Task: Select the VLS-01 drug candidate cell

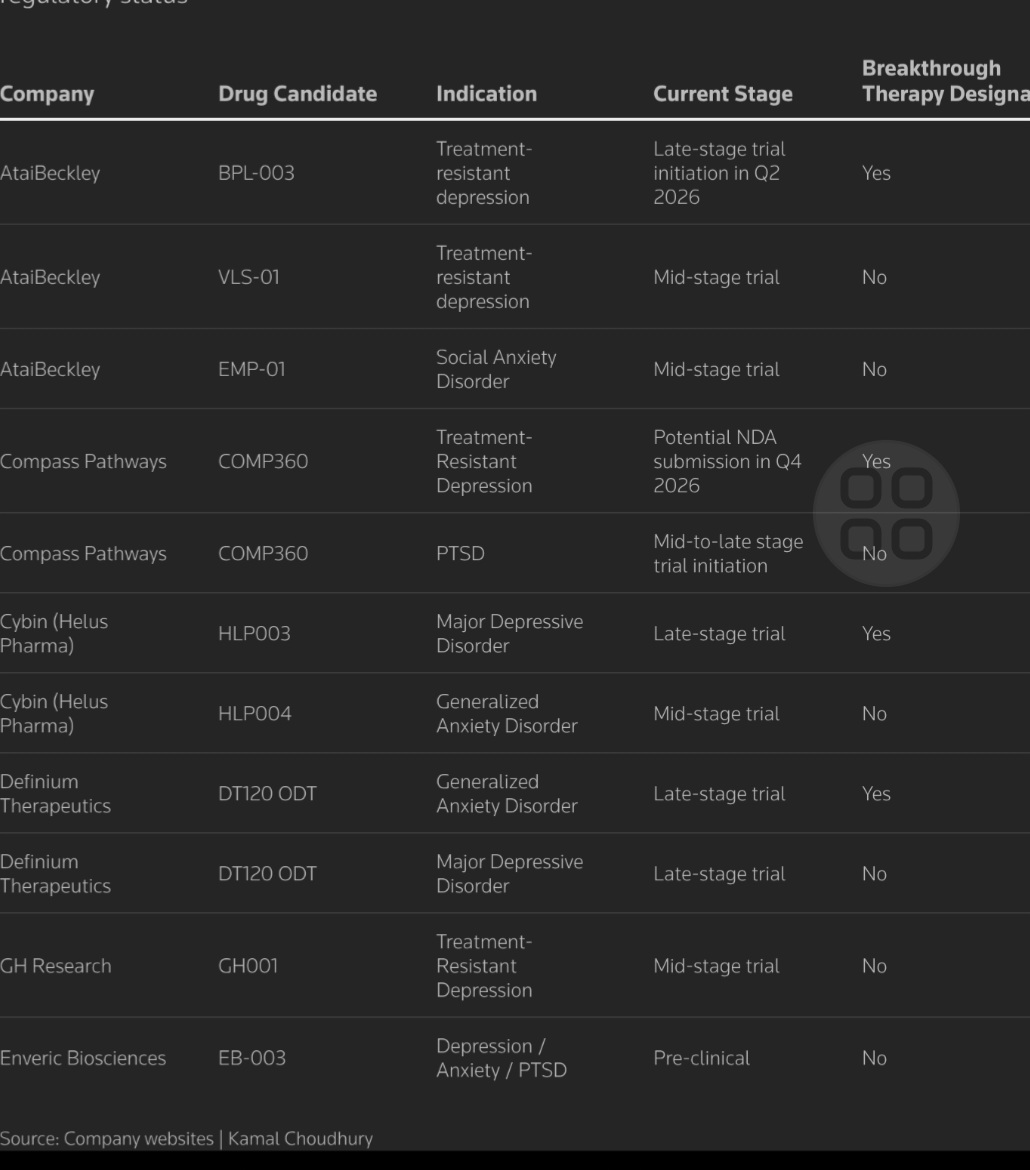Action: coord(249,278)
